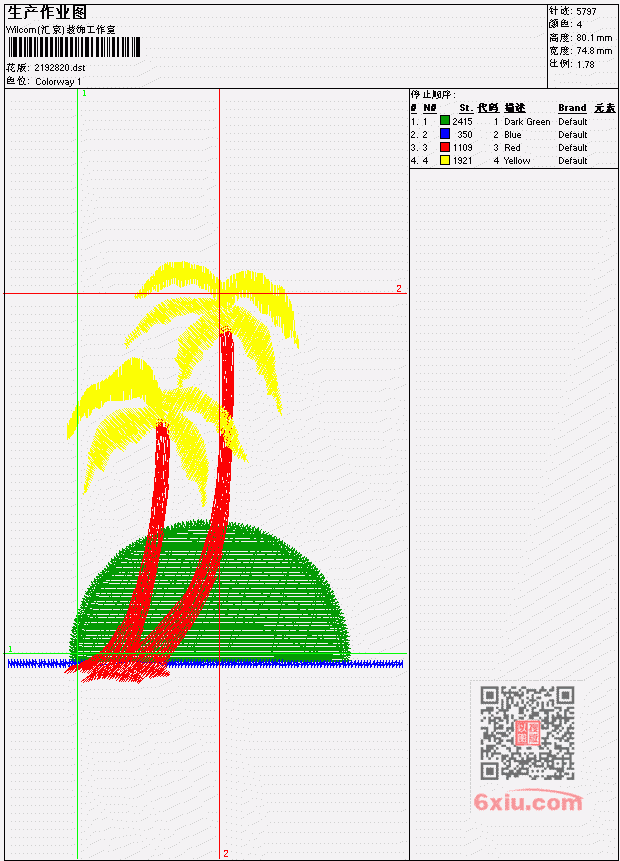
Task: Click the file name '2192820.dst'
Action: (59, 68)
